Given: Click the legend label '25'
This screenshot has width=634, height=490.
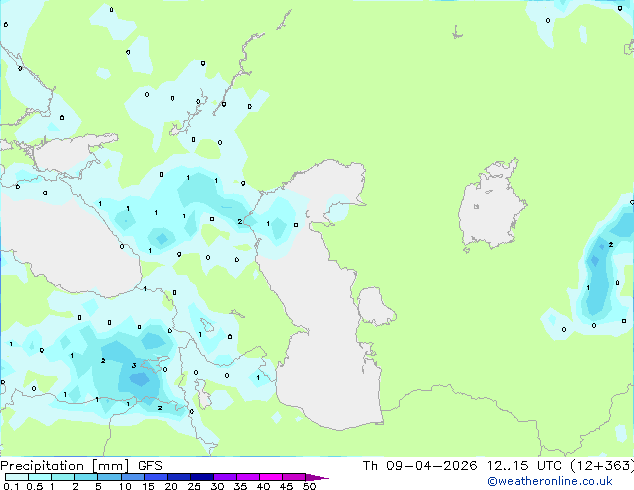Looking at the screenshot, I should [x=194, y=486].
